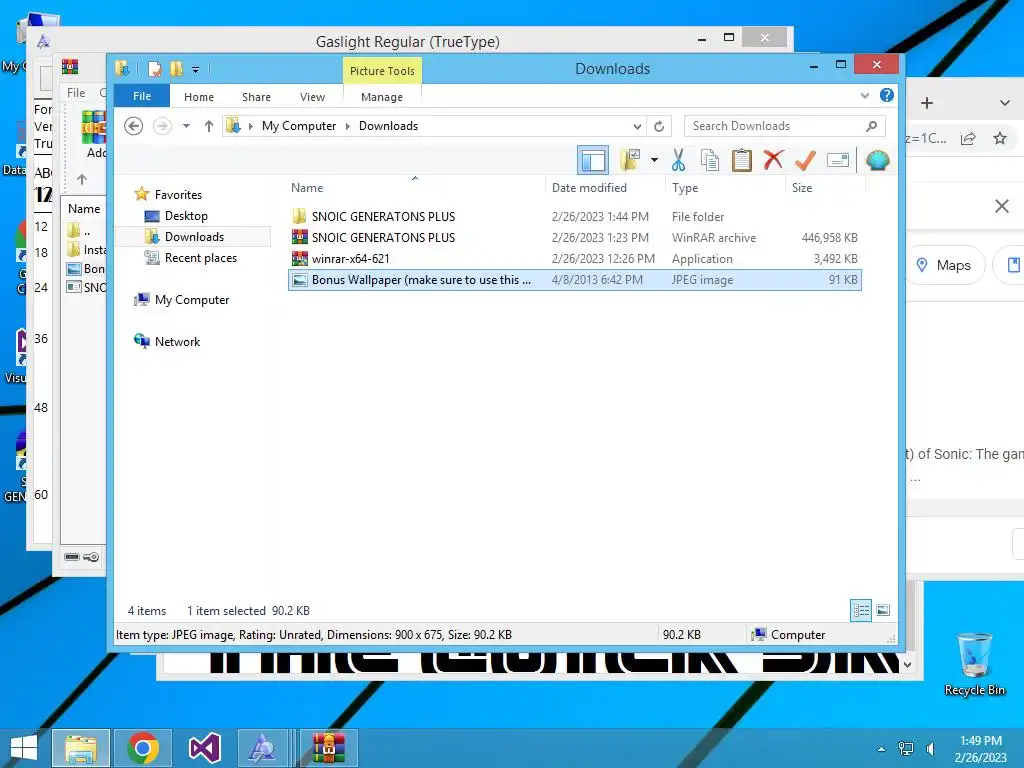The height and width of the screenshot is (768, 1024).
Task: Click the magnifier icon in the search box
Action: 871,126
